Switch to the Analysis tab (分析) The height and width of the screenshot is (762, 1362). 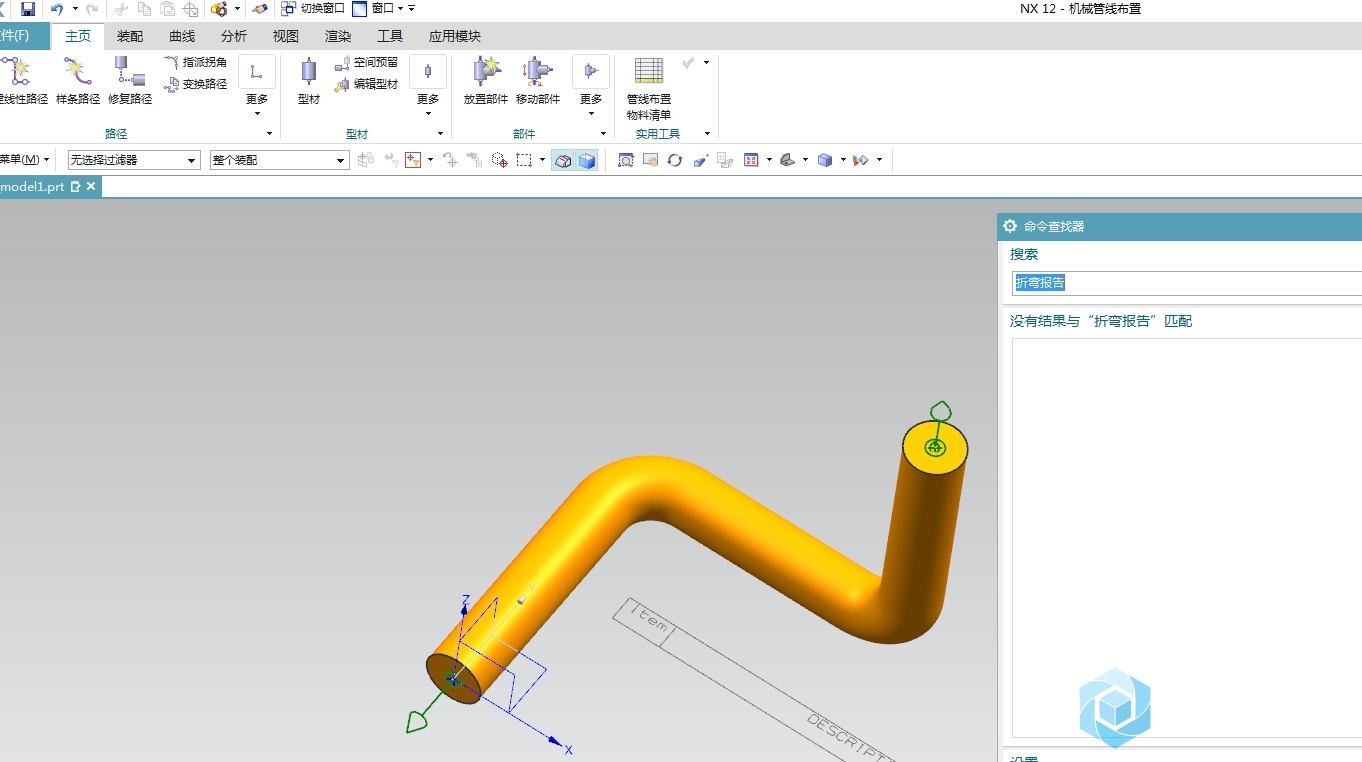click(x=234, y=36)
